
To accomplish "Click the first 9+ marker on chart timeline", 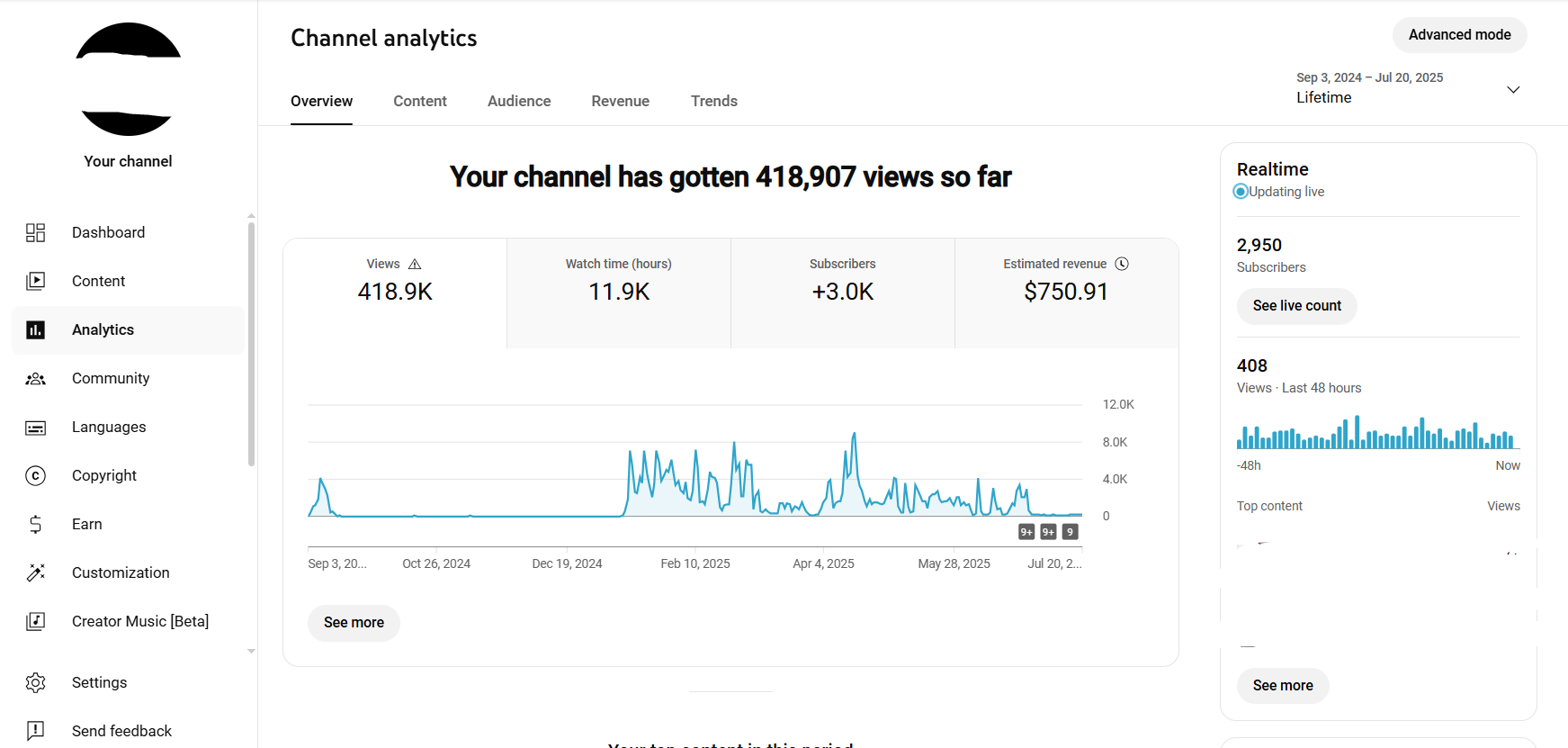I will [x=1026, y=532].
